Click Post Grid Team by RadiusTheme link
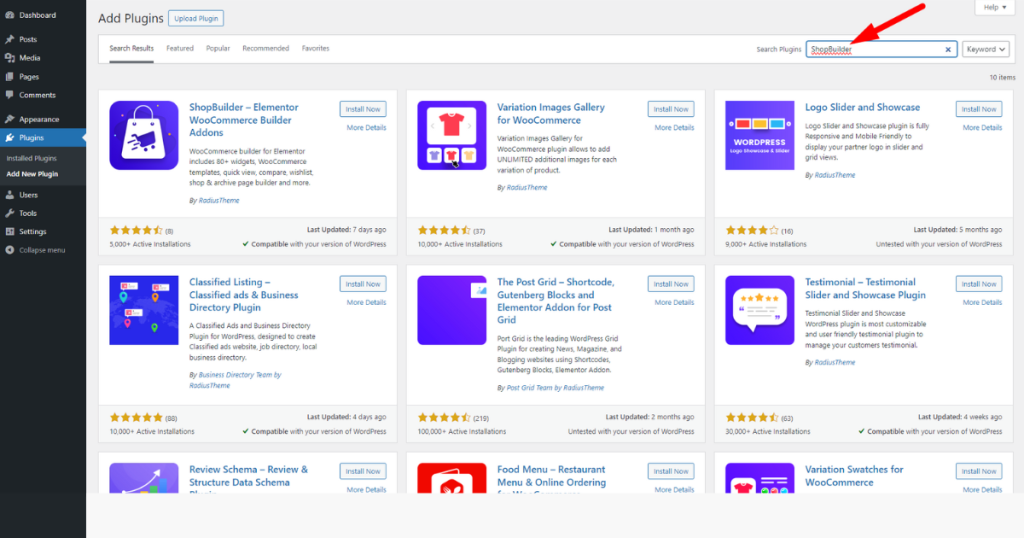1024x538 pixels. pos(555,388)
